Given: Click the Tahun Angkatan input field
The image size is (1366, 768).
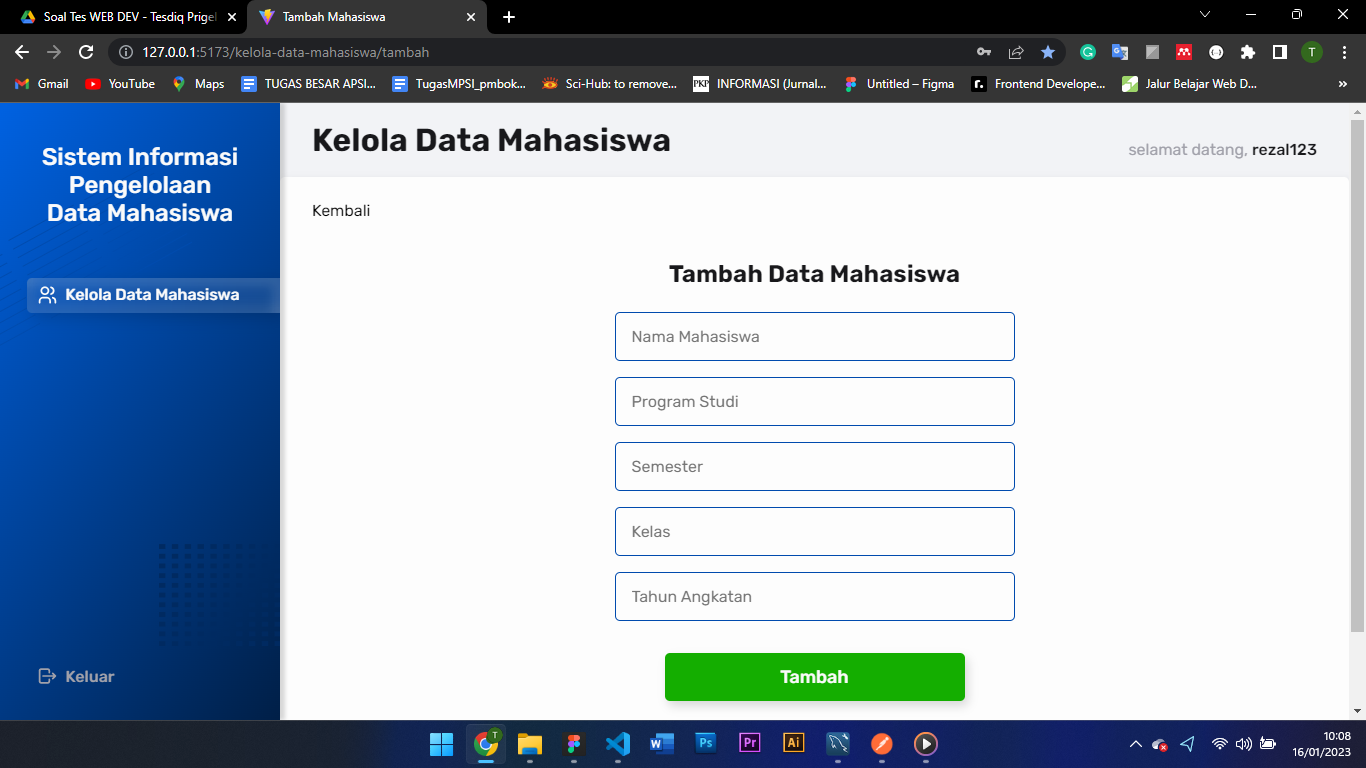Looking at the screenshot, I should click(814, 596).
